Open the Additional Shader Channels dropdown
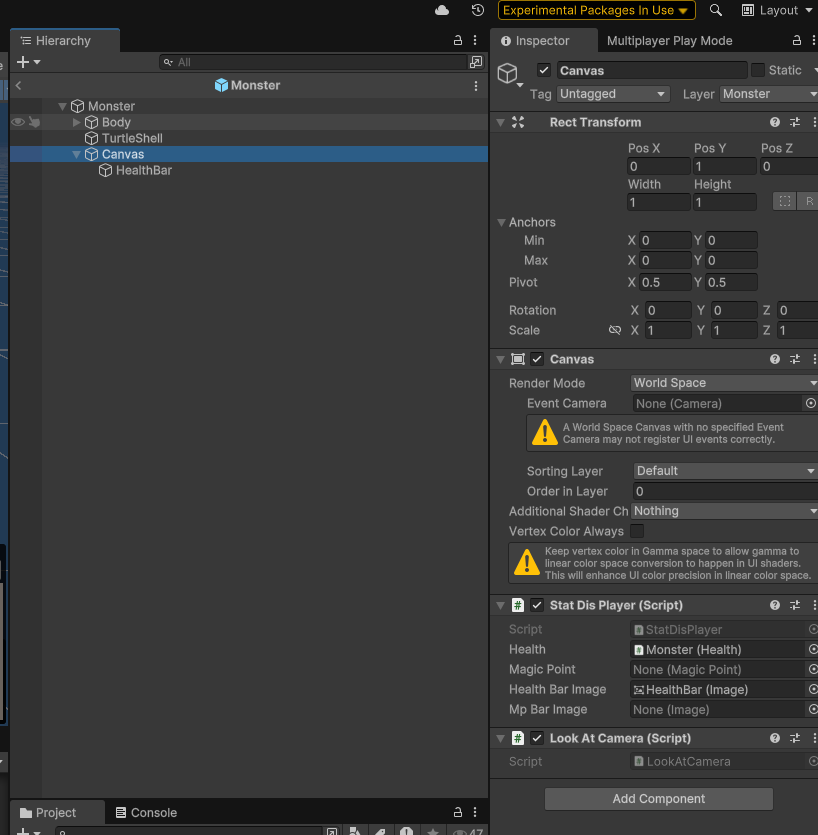The width and height of the screenshot is (818, 835). tap(724, 511)
